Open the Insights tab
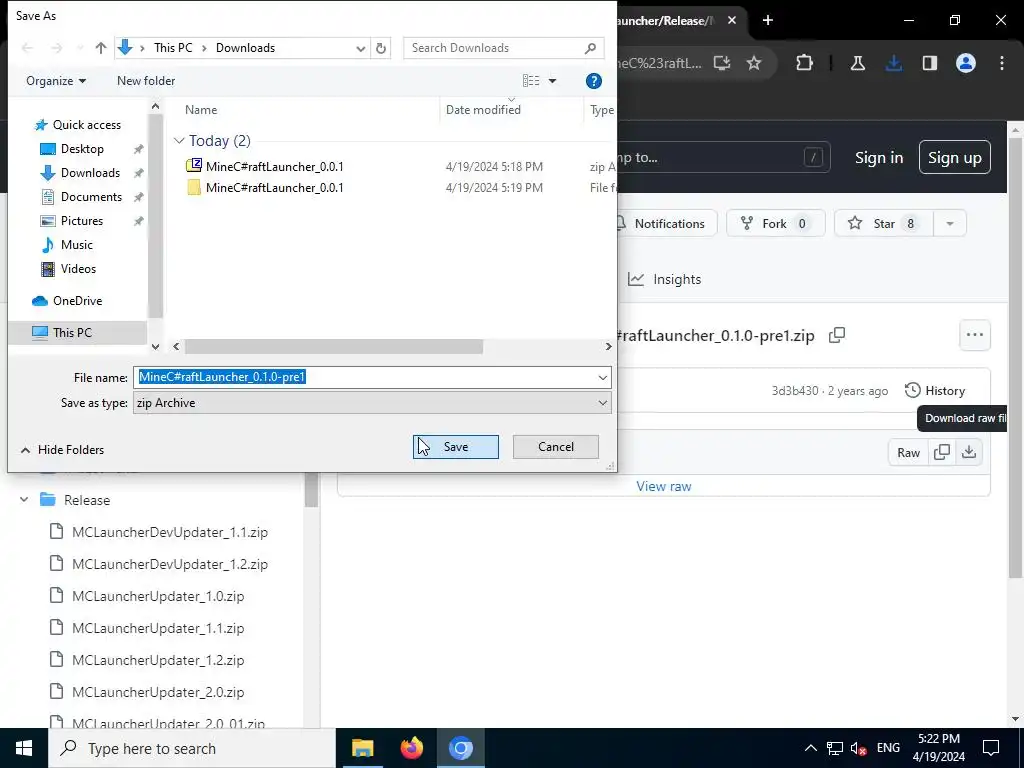This screenshot has width=1024, height=768. tap(665, 280)
